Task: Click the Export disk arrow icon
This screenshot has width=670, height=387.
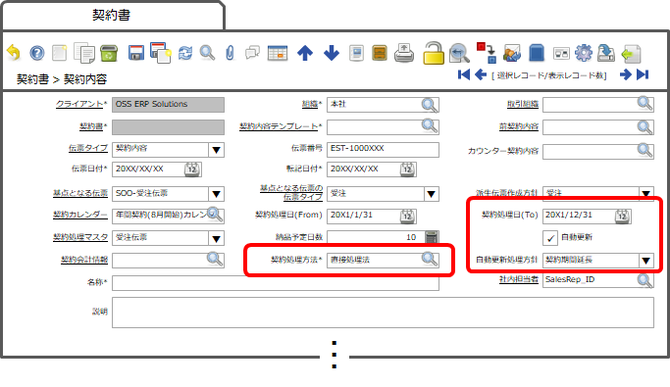Action: point(606,53)
